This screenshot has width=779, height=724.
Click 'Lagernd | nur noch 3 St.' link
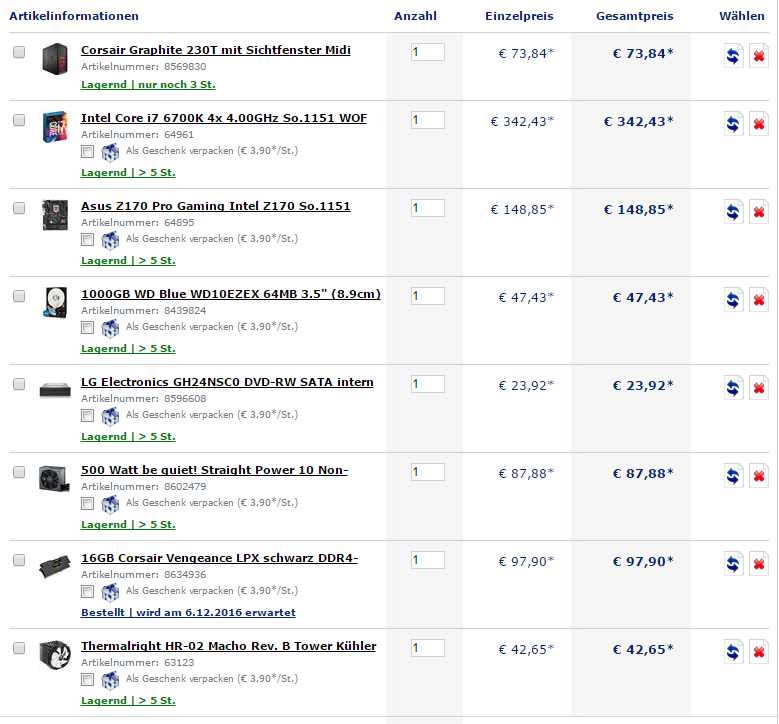click(x=148, y=85)
